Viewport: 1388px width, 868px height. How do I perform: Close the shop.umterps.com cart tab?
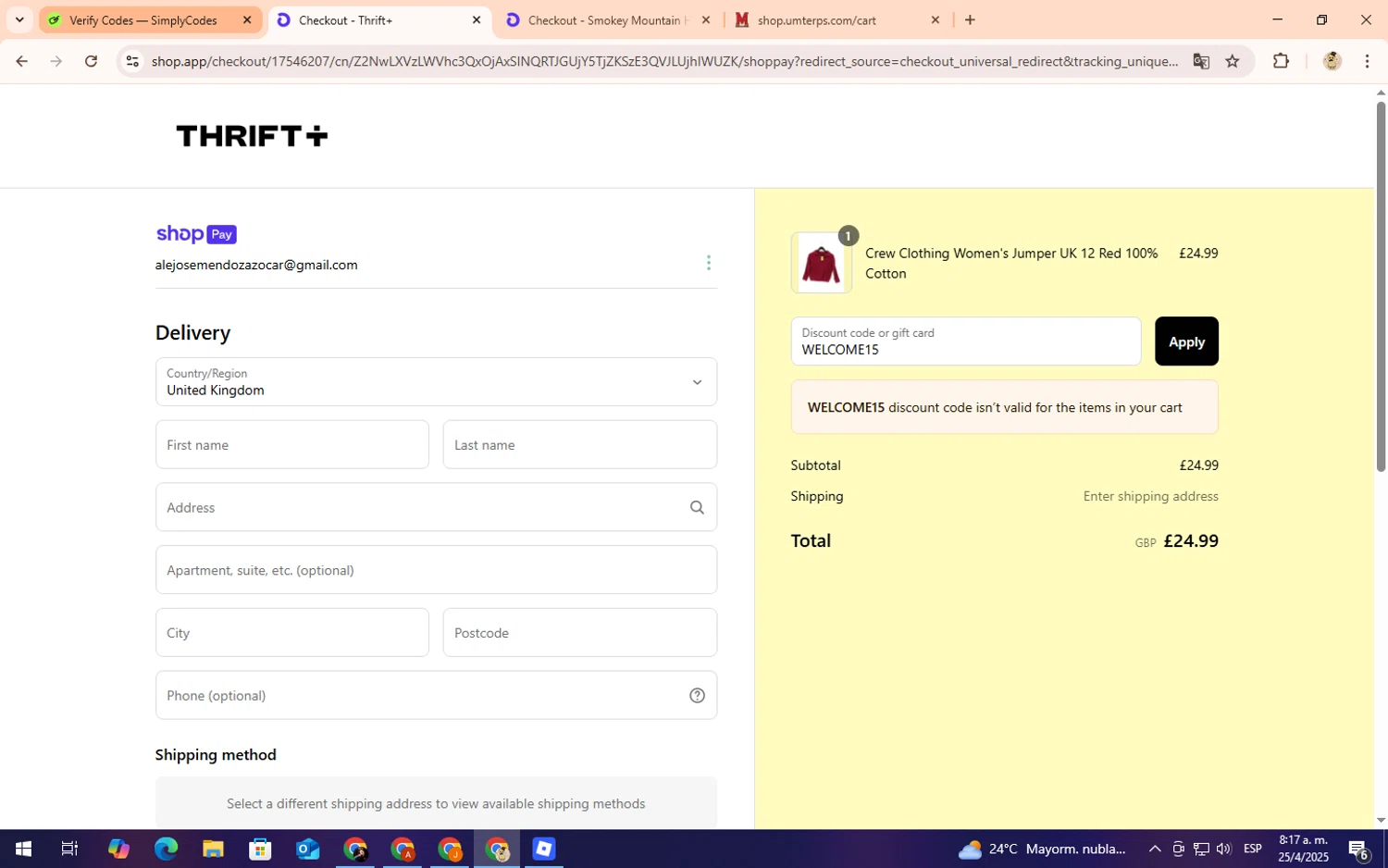935,19
